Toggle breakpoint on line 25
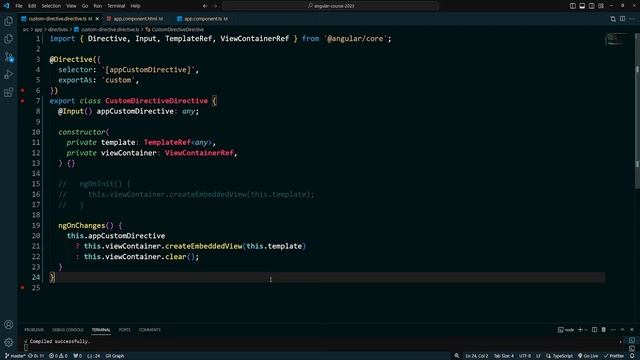The height and width of the screenshot is (360, 640). tap(22, 288)
